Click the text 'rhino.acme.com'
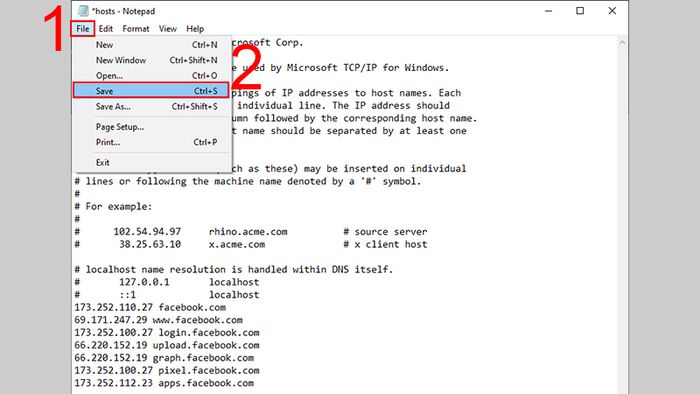The image size is (700, 394). tap(248, 232)
